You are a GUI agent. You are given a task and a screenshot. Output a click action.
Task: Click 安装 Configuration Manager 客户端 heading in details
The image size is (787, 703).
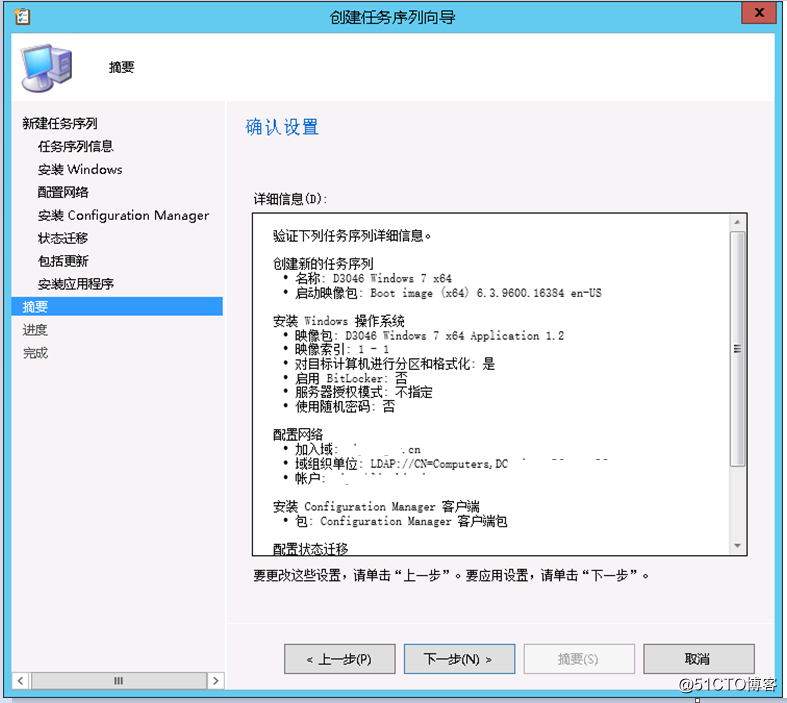376,507
